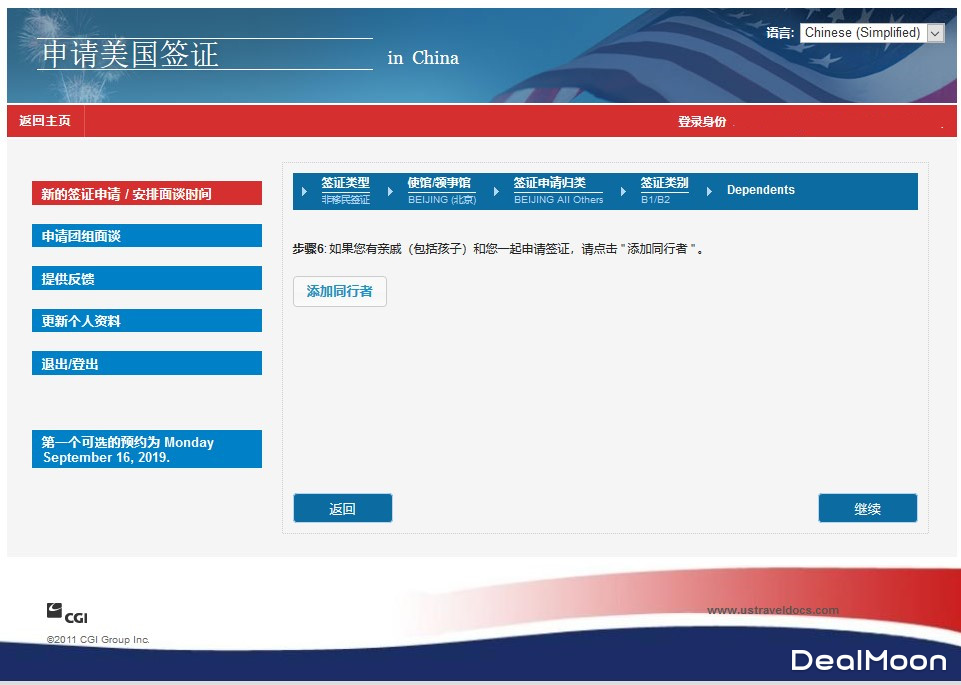The image size is (961, 685).
Task: Click the DealMoon logo at bottom right
Action: tap(867, 660)
